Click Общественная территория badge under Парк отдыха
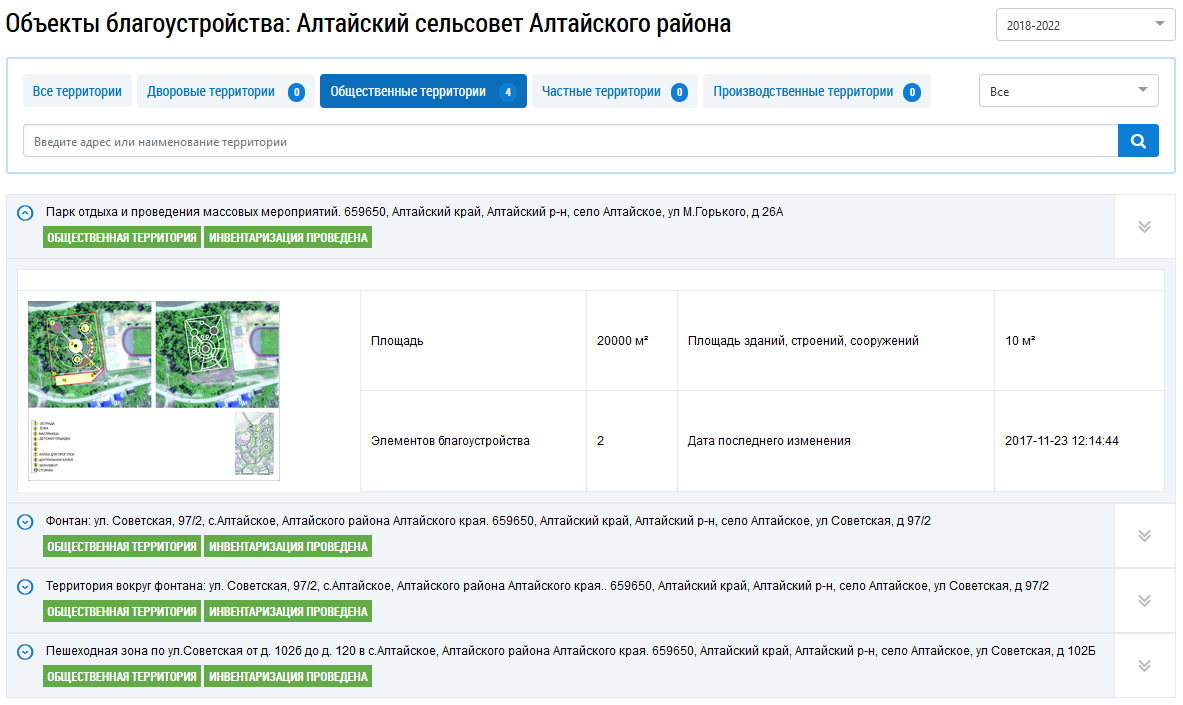The height and width of the screenshot is (705, 1183). click(x=121, y=238)
